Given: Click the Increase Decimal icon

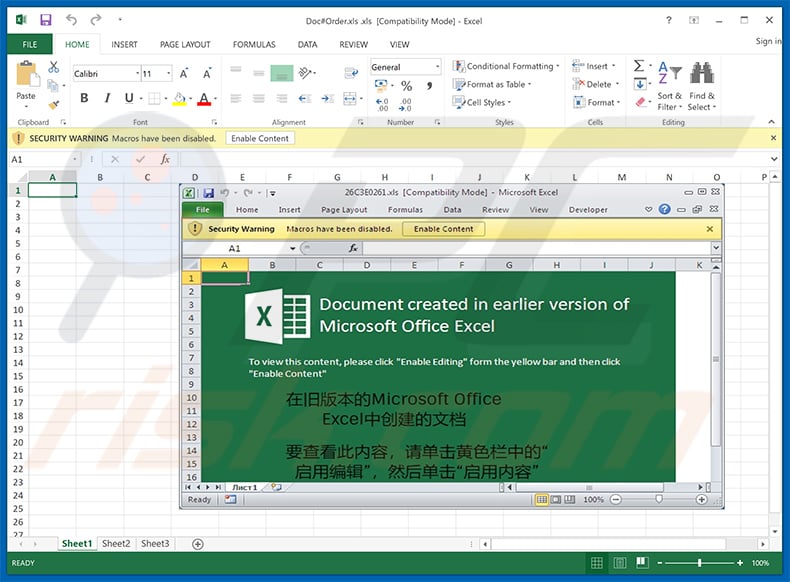Looking at the screenshot, I should pyautogui.click(x=382, y=104).
